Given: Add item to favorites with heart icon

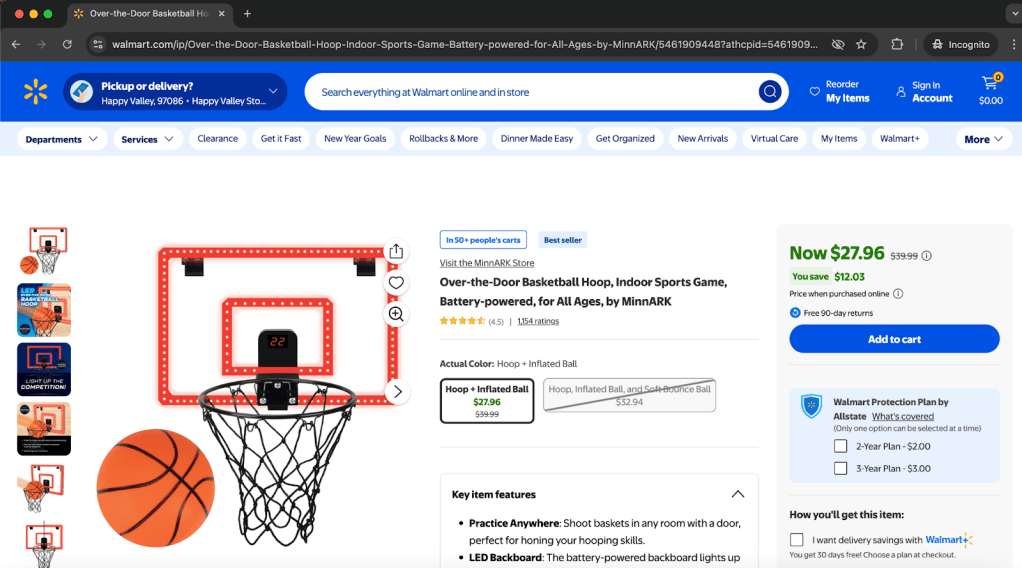Looking at the screenshot, I should 396,283.
